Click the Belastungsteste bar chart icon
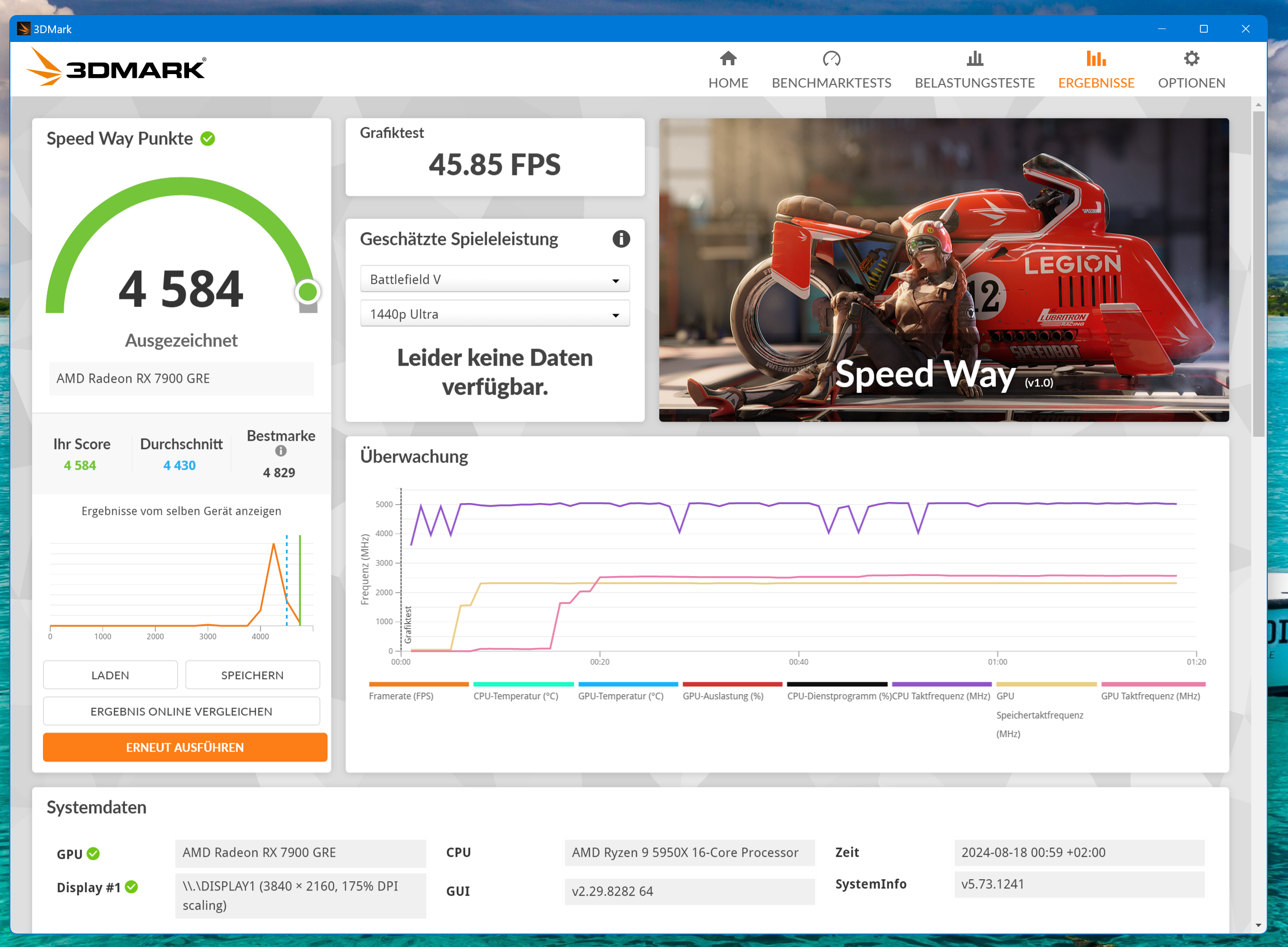 974,59
